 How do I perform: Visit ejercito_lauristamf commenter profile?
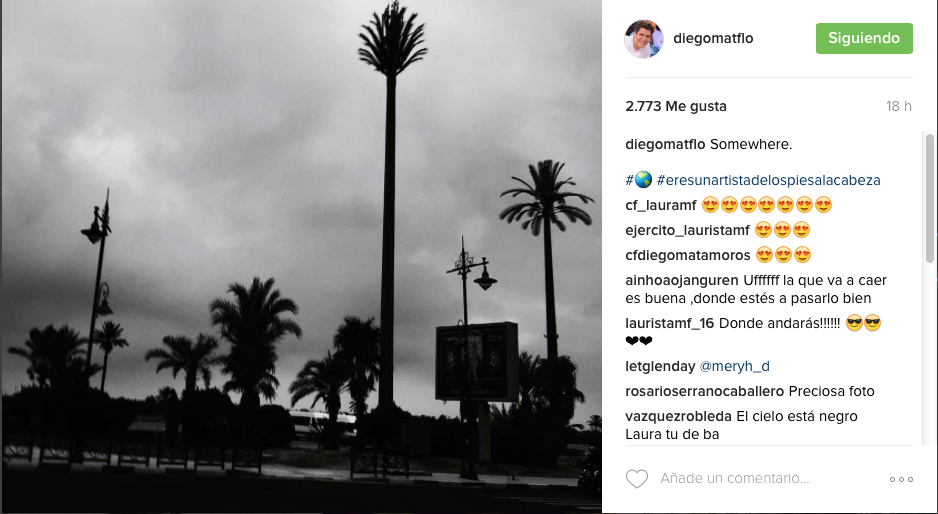[x=687, y=230]
